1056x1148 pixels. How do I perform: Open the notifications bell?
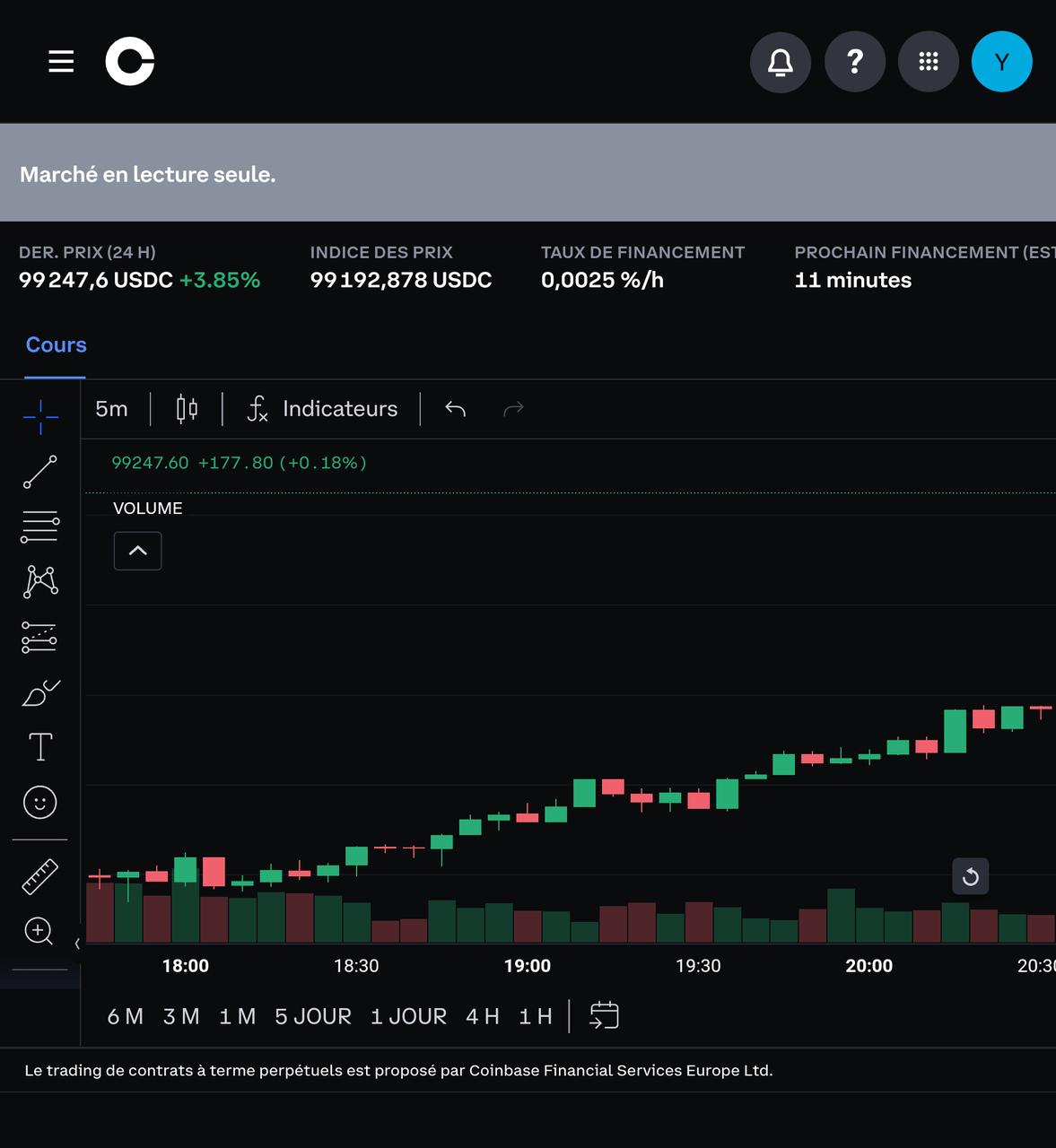(780, 61)
